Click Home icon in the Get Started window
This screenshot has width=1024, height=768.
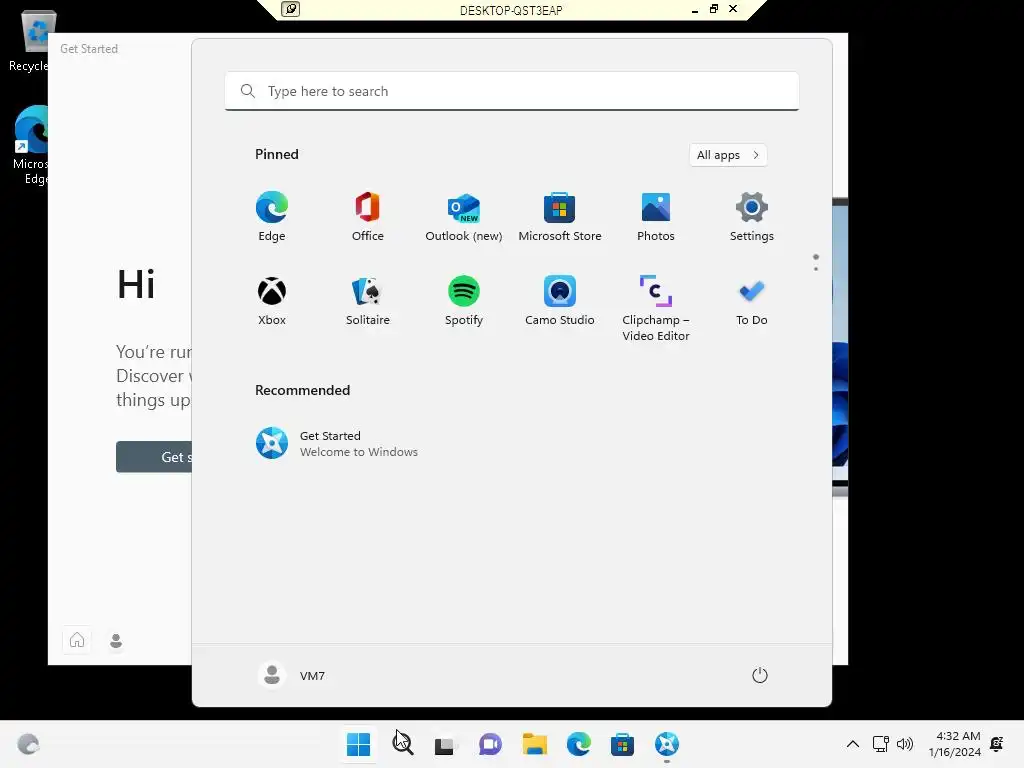tap(77, 640)
